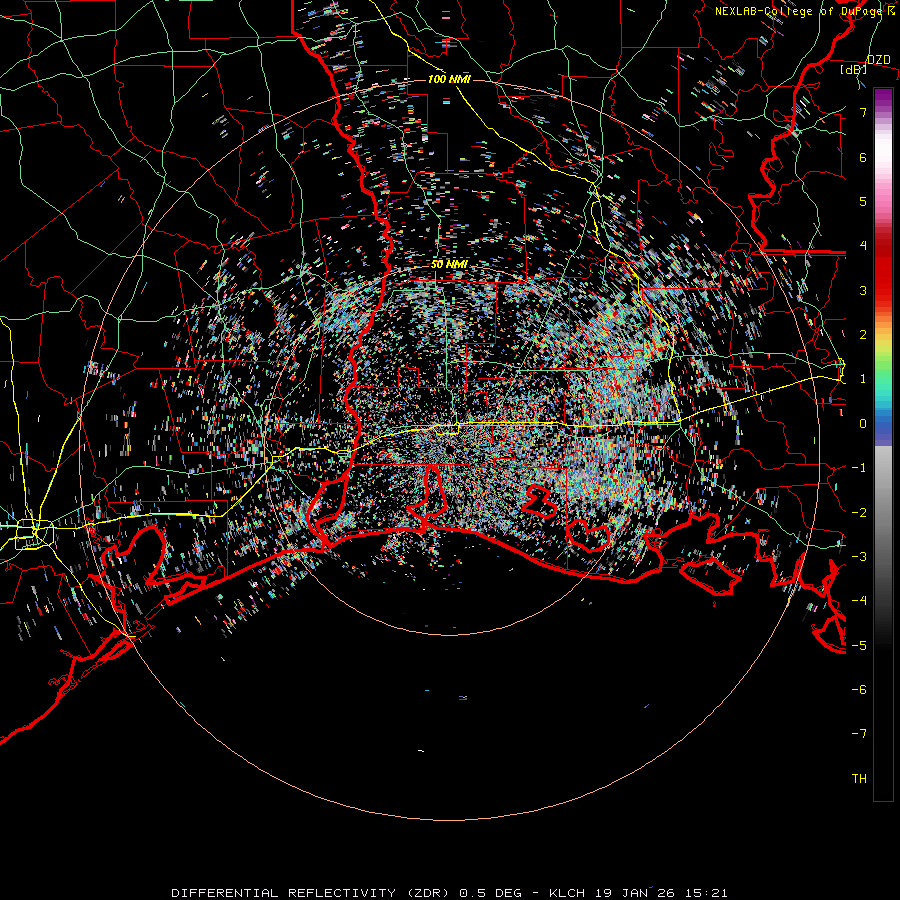Select the 3 value on the color scale
This screenshot has height=900, width=900.
863,290
